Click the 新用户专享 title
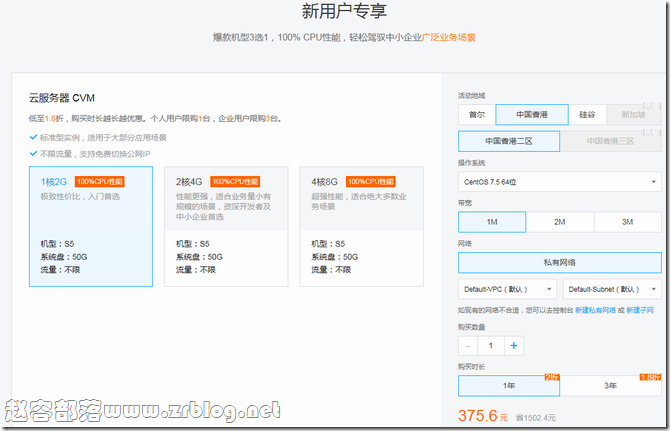This screenshot has width=670, height=431. point(344,11)
